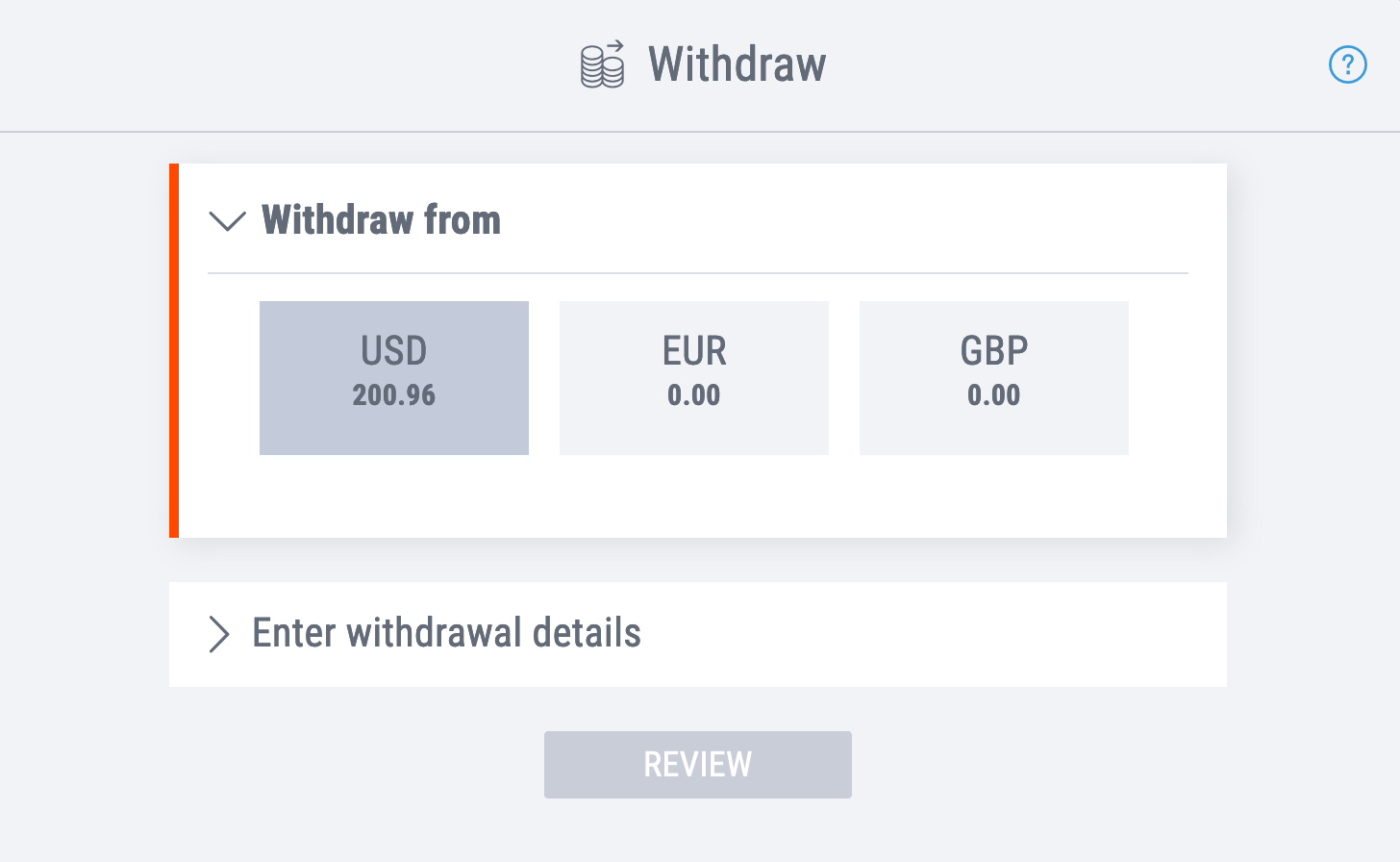Click the 0.00 balance under EUR
This screenshot has width=1400, height=862.
tap(694, 395)
